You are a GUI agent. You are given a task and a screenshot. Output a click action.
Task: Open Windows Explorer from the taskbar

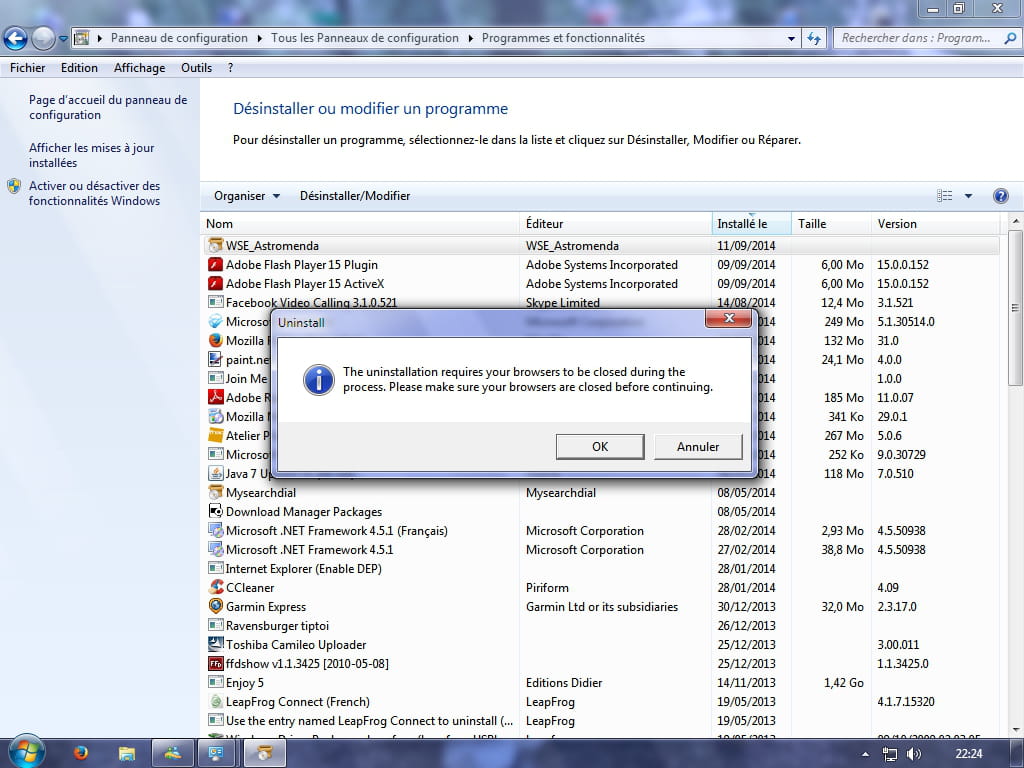(x=127, y=753)
